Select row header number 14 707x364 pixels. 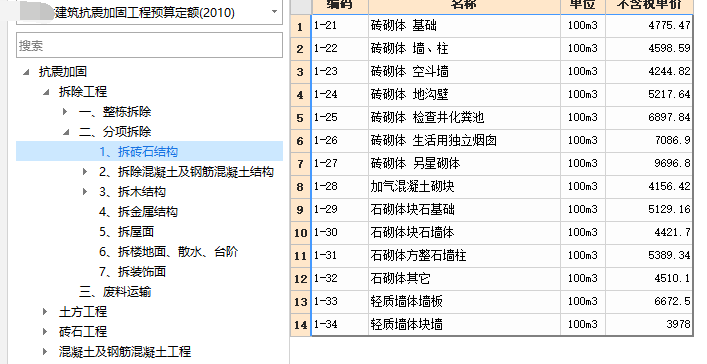pyautogui.click(x=300, y=325)
